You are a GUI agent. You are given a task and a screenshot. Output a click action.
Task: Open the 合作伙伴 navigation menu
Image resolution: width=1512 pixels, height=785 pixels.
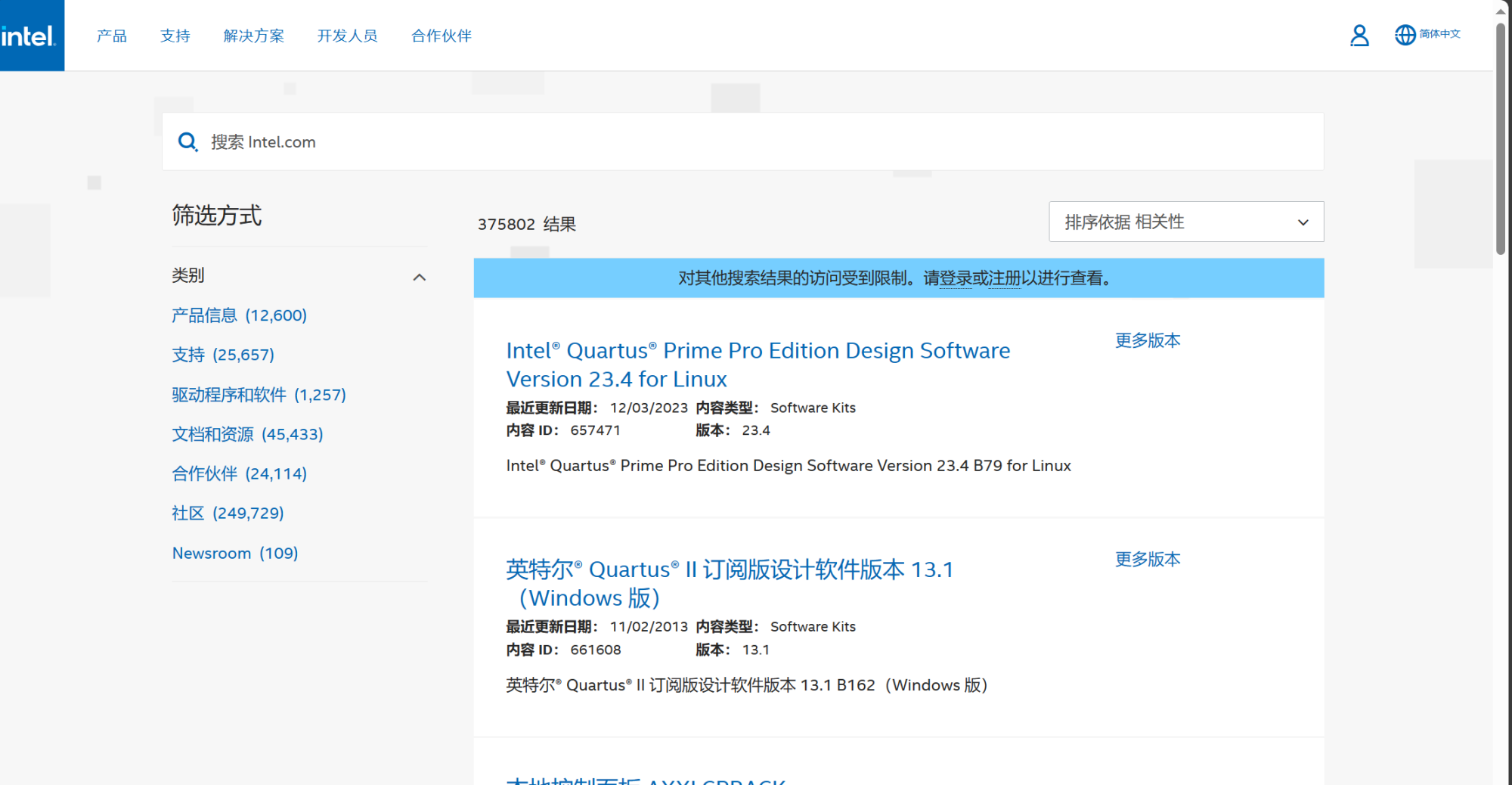pos(441,36)
